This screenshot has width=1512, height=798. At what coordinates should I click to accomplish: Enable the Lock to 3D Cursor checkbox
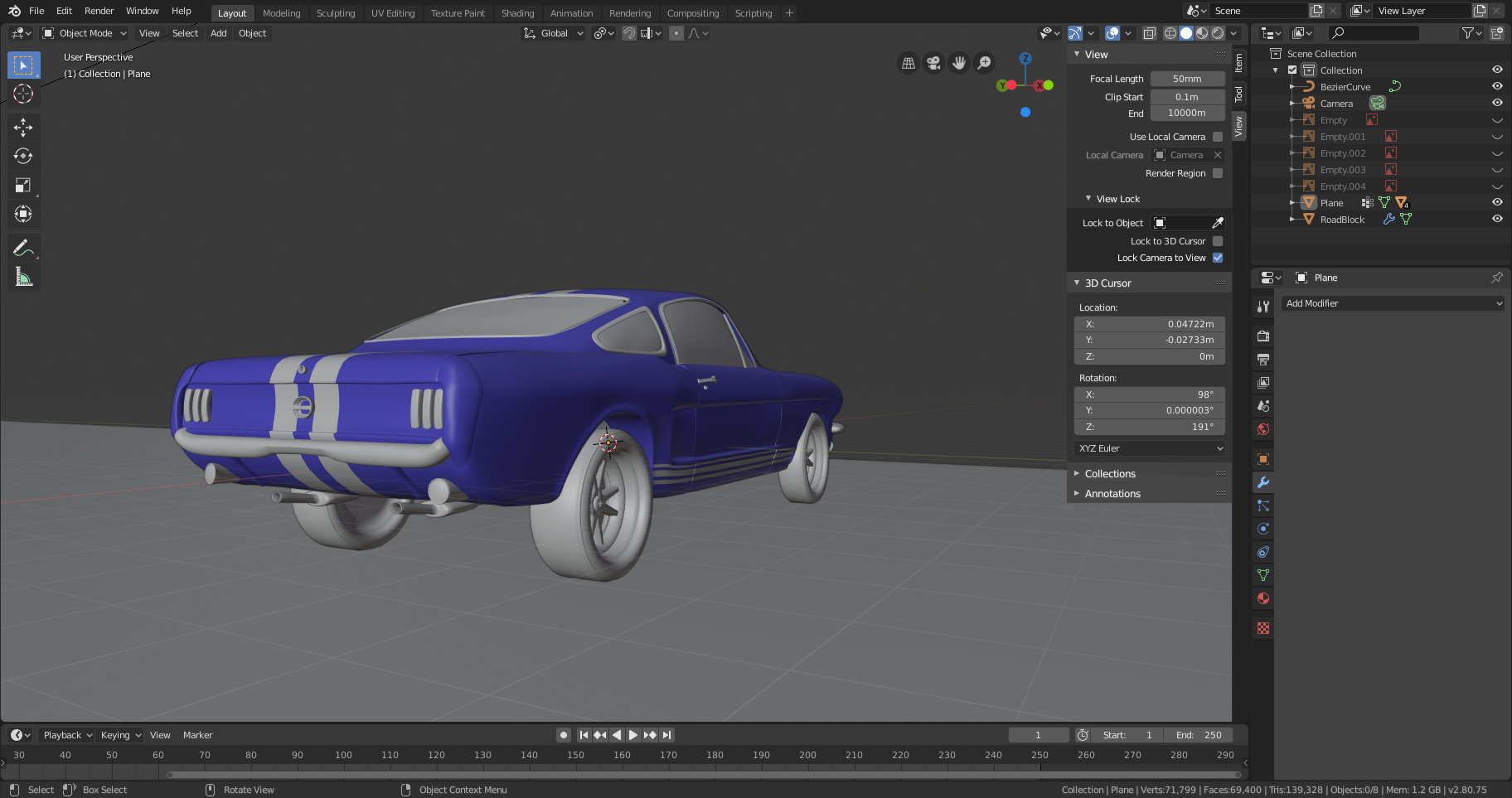1217,240
